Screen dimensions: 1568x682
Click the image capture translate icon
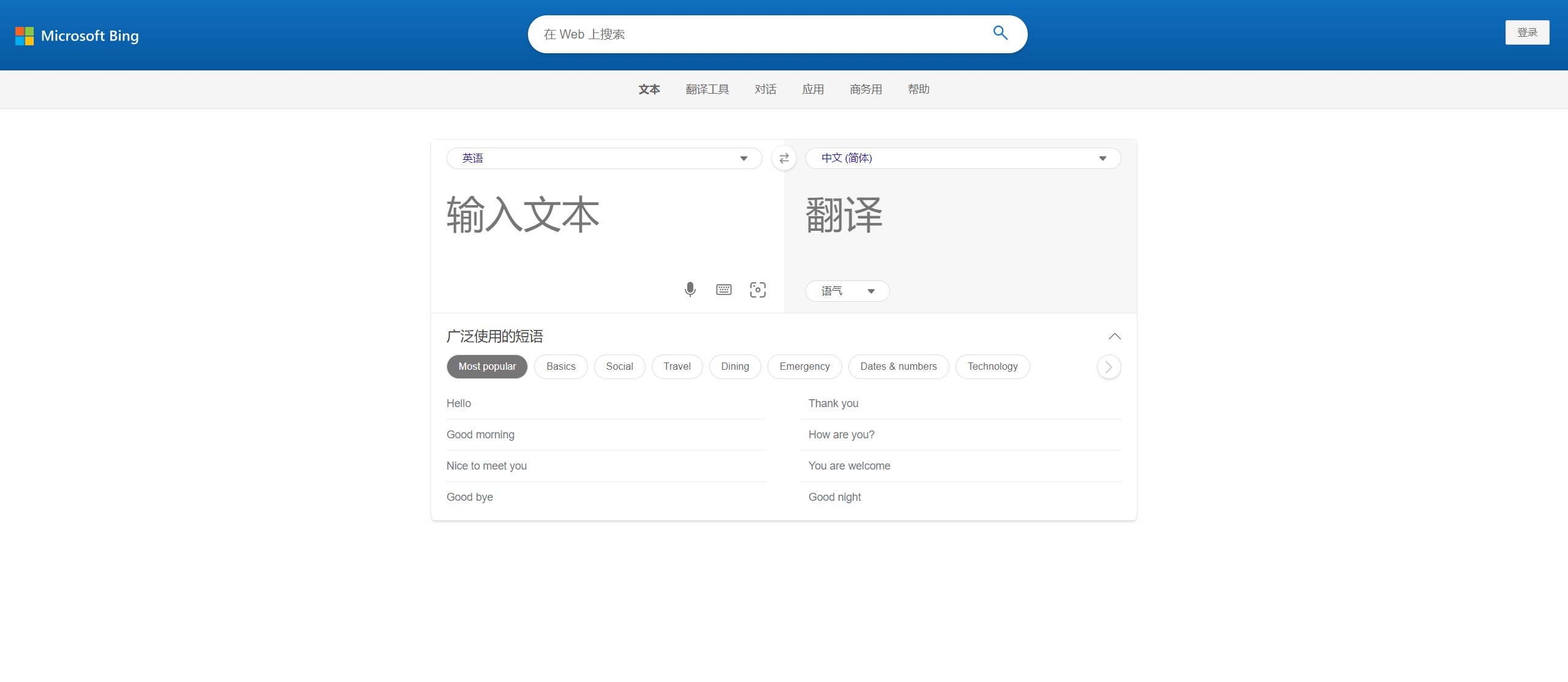[758, 290]
